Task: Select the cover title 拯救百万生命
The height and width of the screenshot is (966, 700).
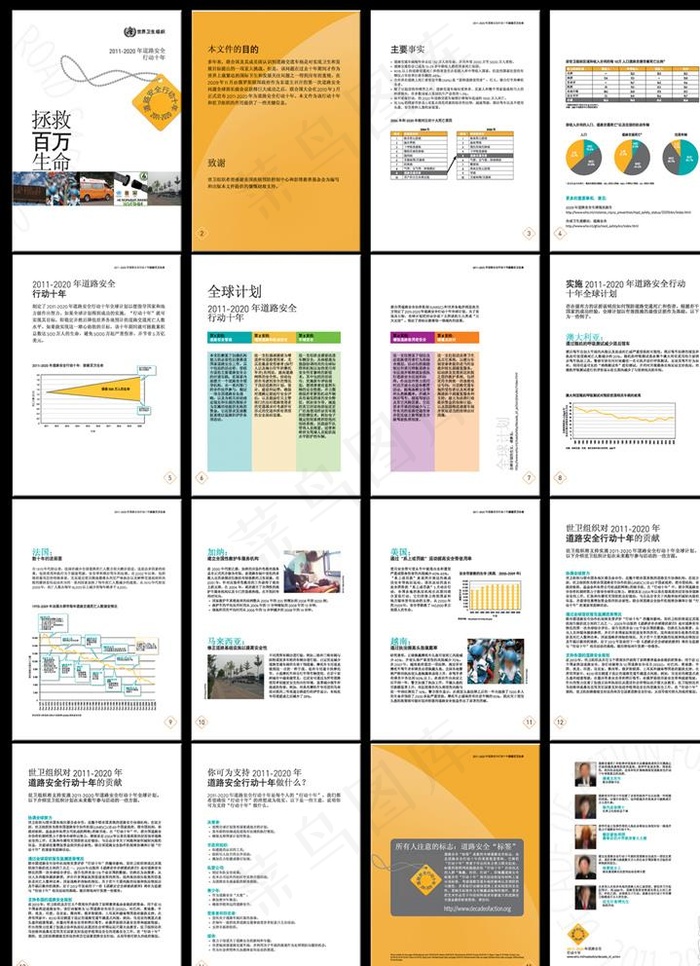Action: click(52, 140)
